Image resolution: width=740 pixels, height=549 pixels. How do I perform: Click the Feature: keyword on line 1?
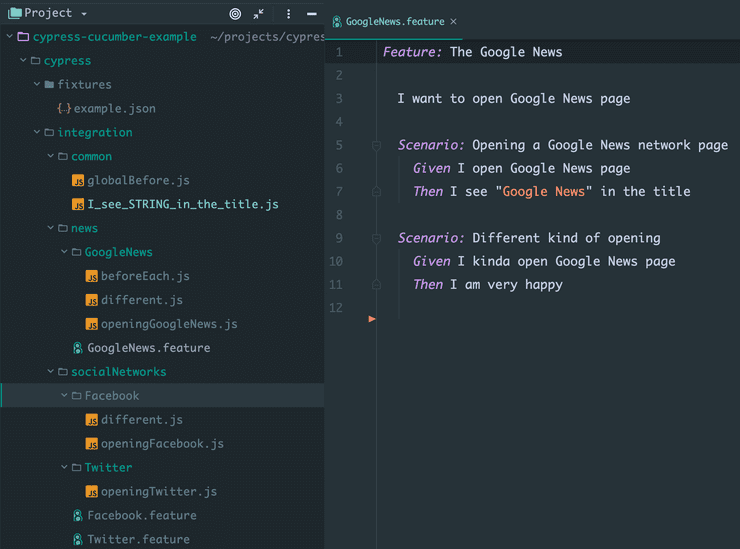tap(412, 52)
